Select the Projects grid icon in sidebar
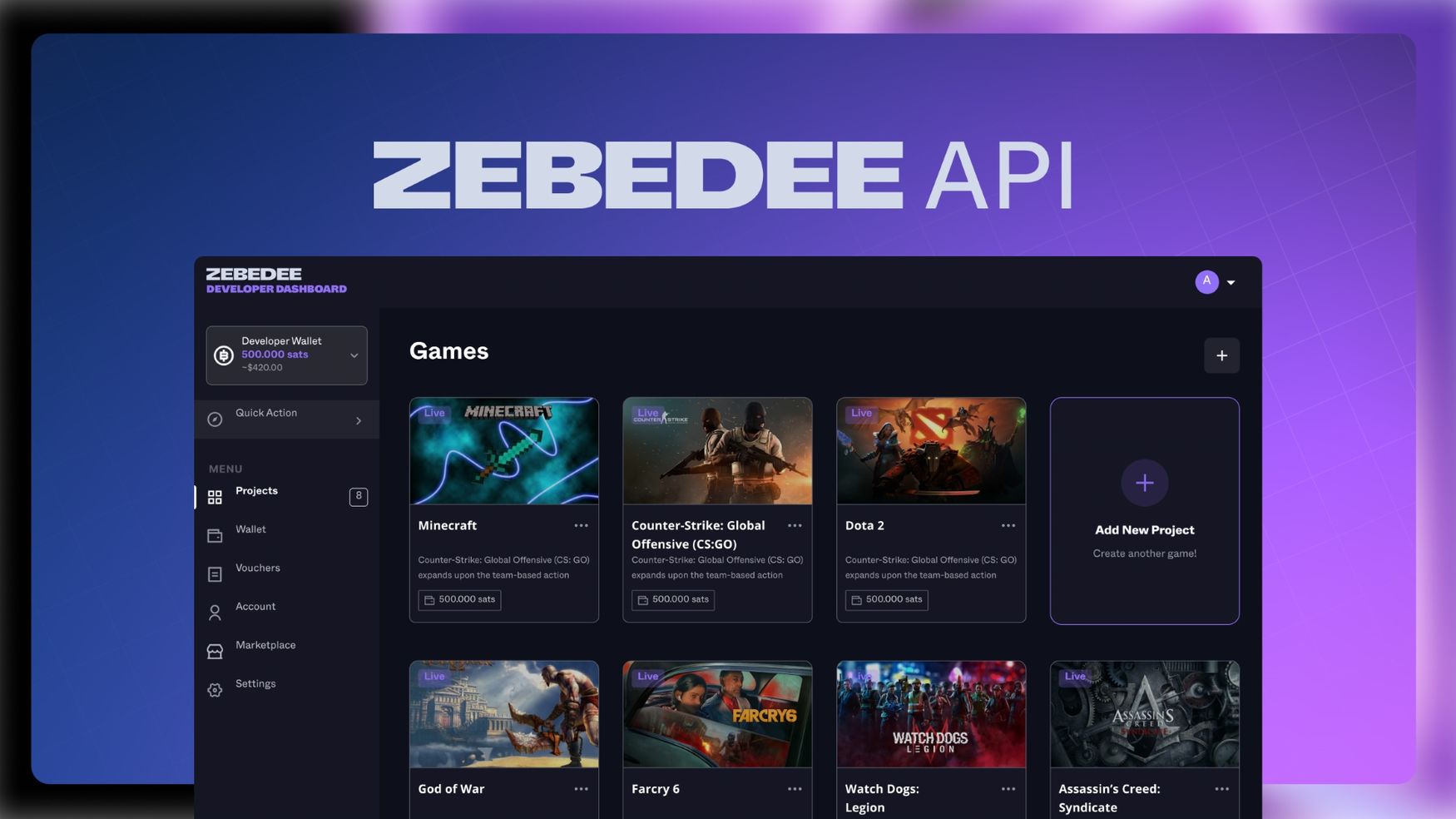The width and height of the screenshot is (1456, 819). point(215,496)
